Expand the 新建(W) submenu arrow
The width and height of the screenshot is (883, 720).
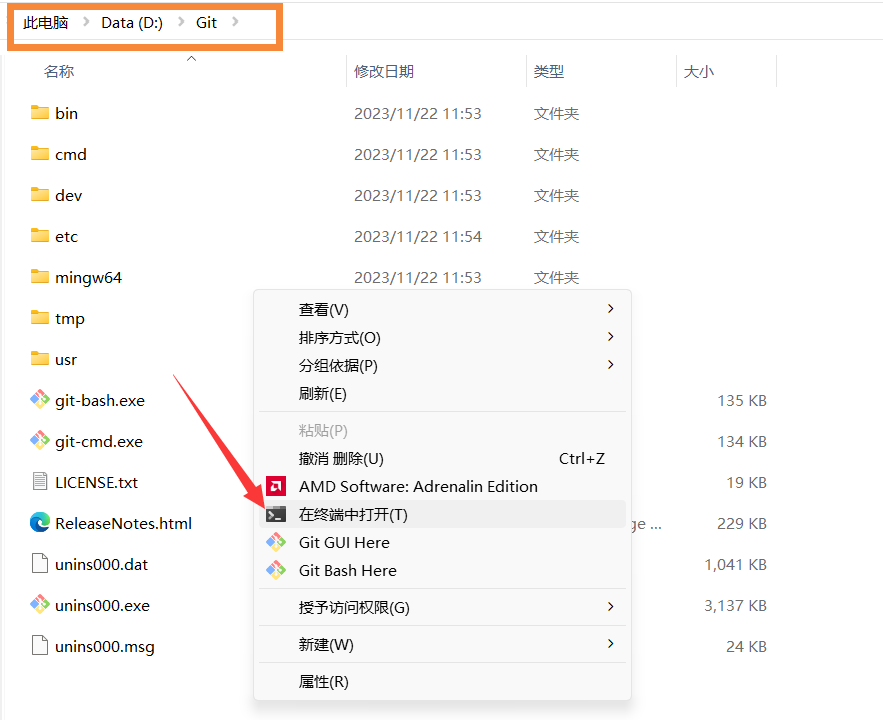coord(611,643)
